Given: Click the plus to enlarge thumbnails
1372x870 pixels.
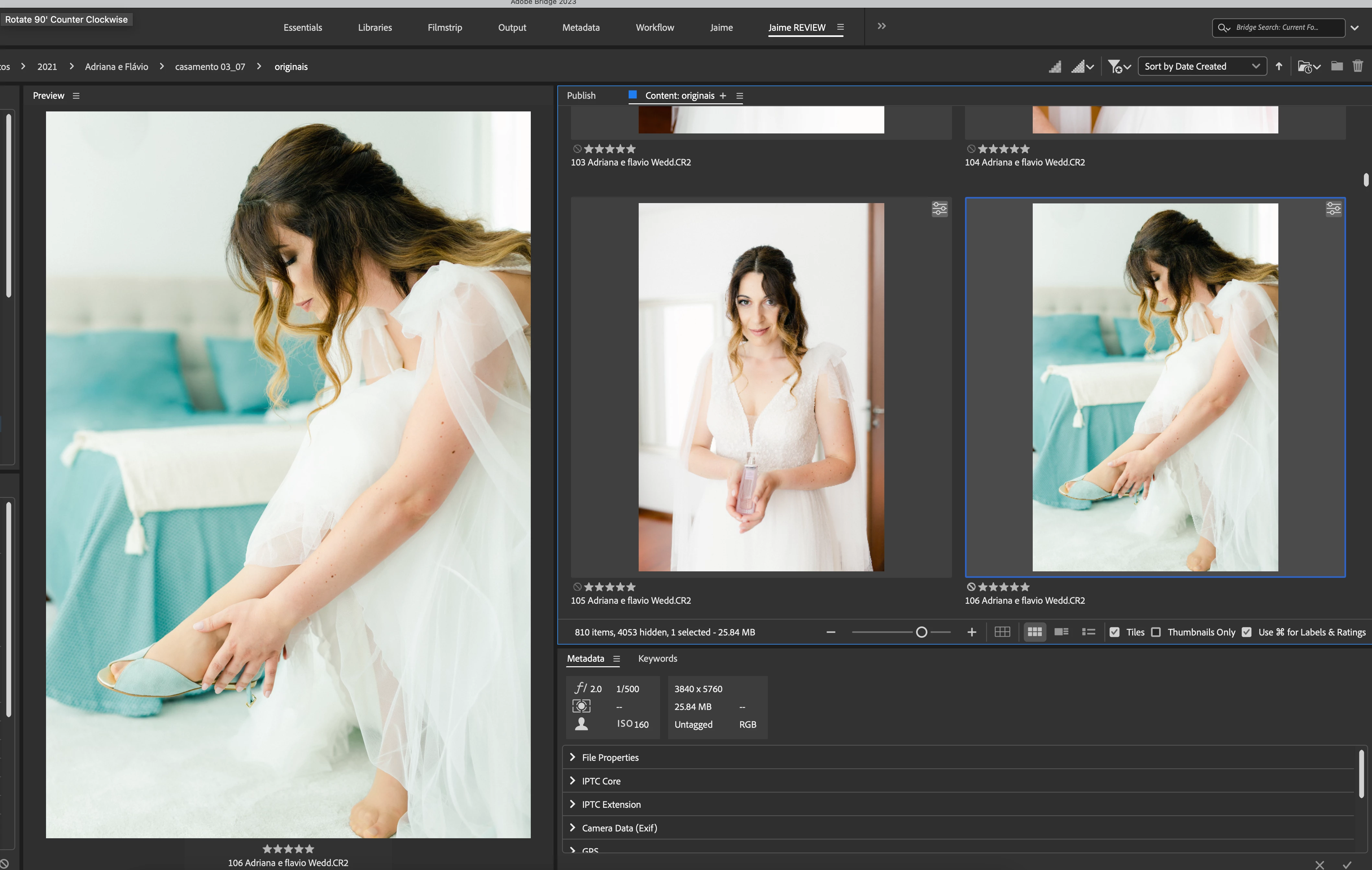Looking at the screenshot, I should tap(971, 632).
